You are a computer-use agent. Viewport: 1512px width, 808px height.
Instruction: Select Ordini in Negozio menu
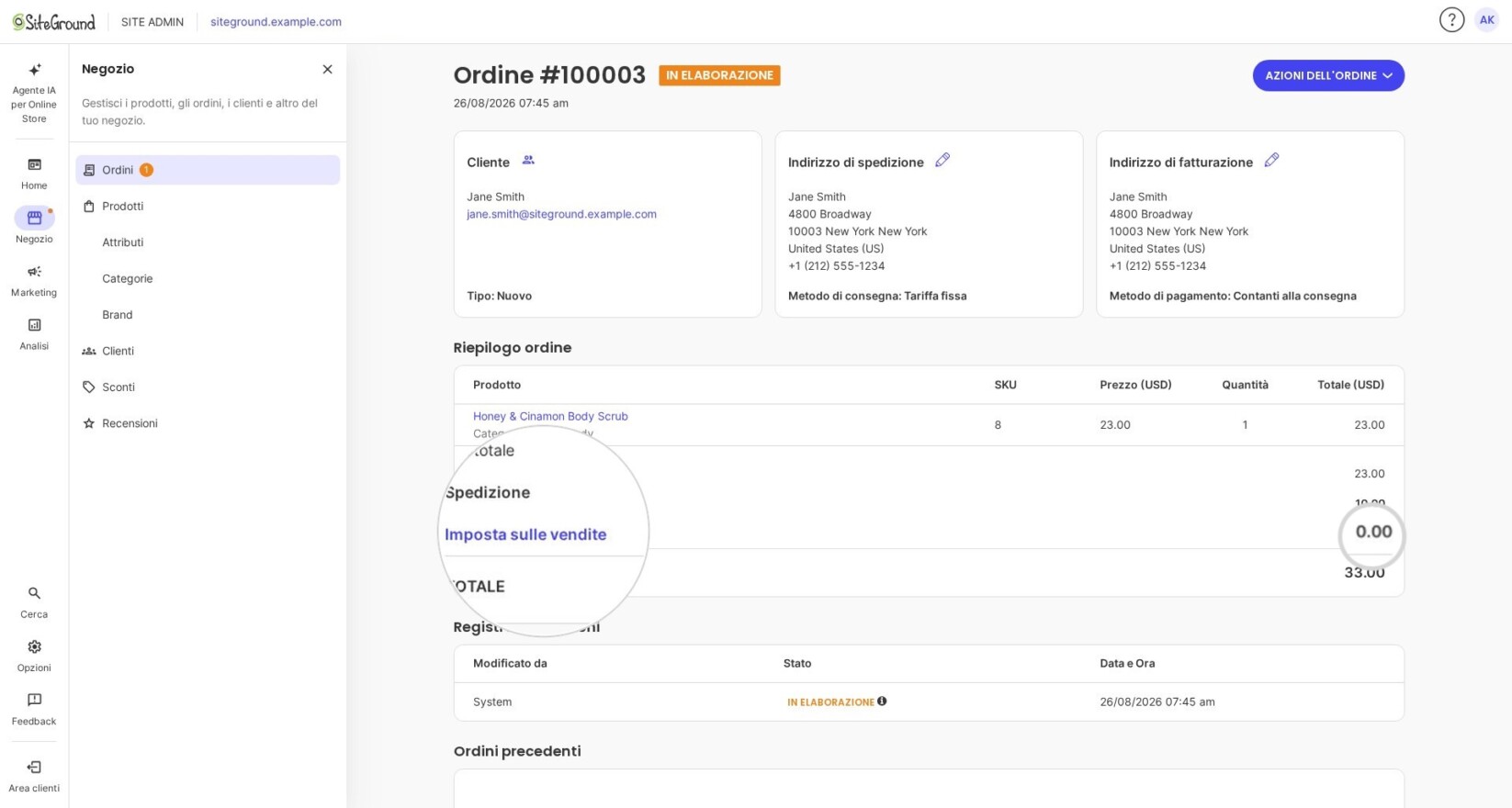[x=208, y=170]
